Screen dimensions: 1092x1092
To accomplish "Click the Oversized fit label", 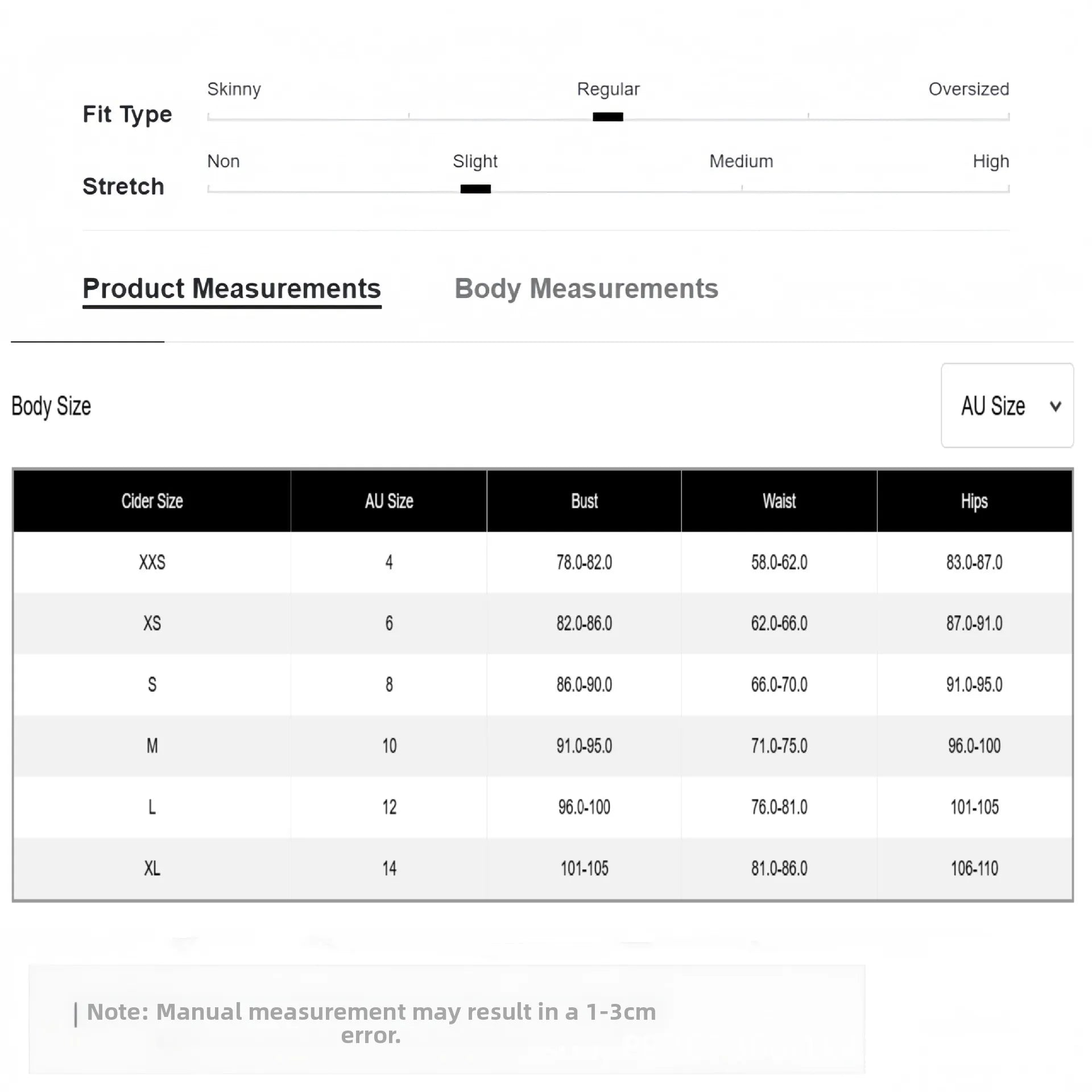I will 968,89.
